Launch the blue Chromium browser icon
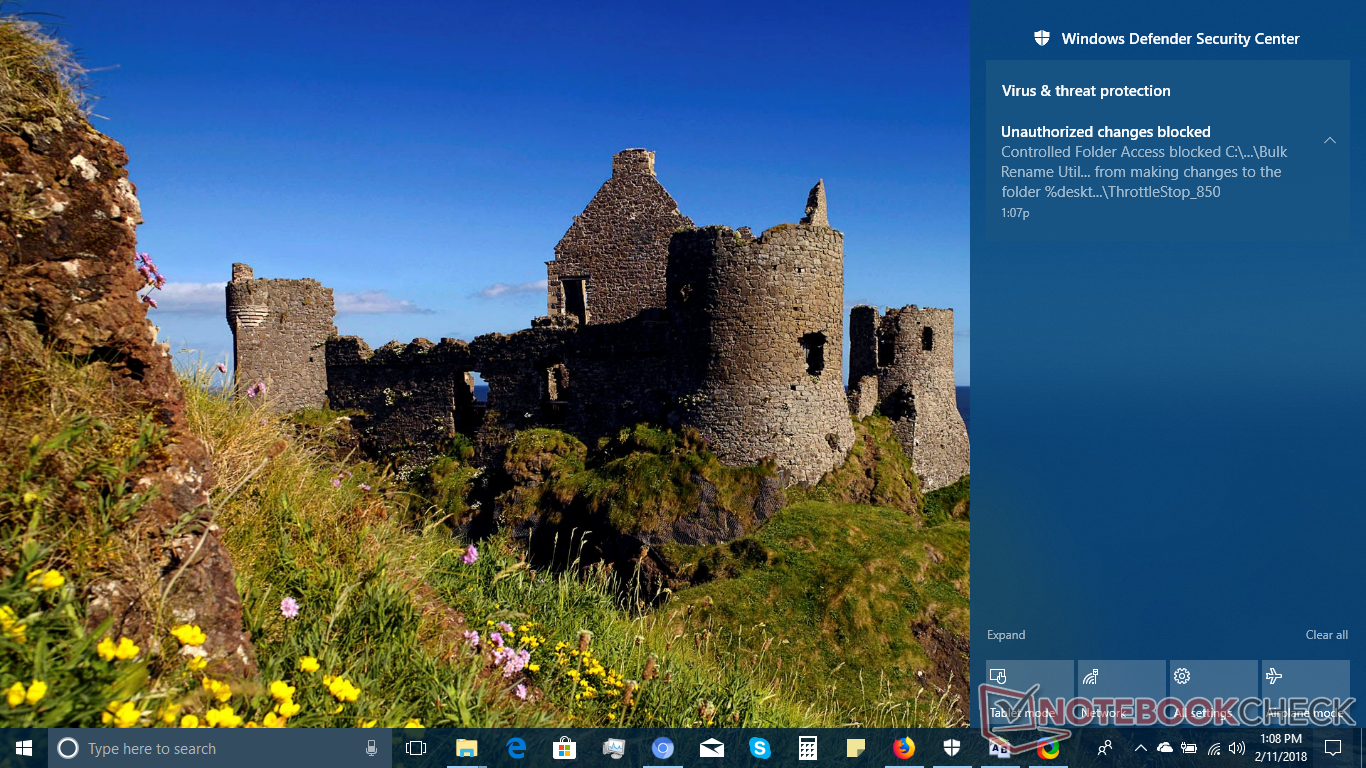The width and height of the screenshot is (1366, 768). (662, 748)
